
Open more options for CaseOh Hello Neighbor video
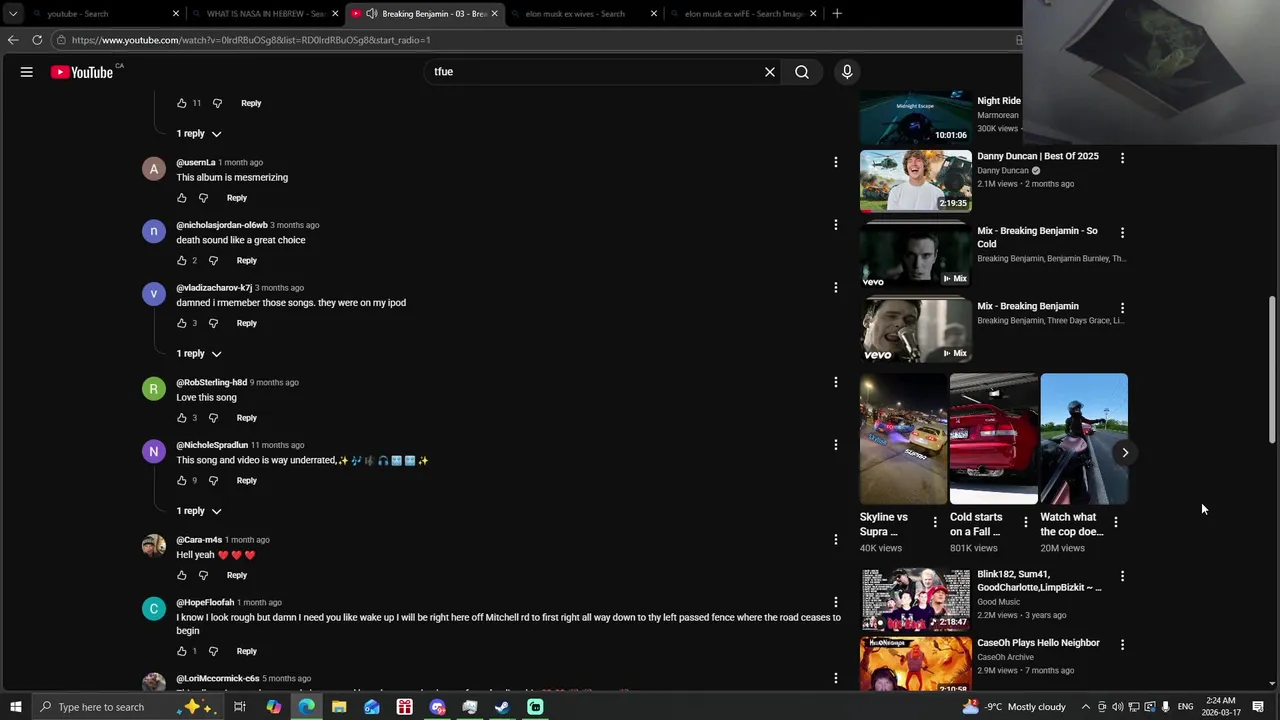(1122, 645)
